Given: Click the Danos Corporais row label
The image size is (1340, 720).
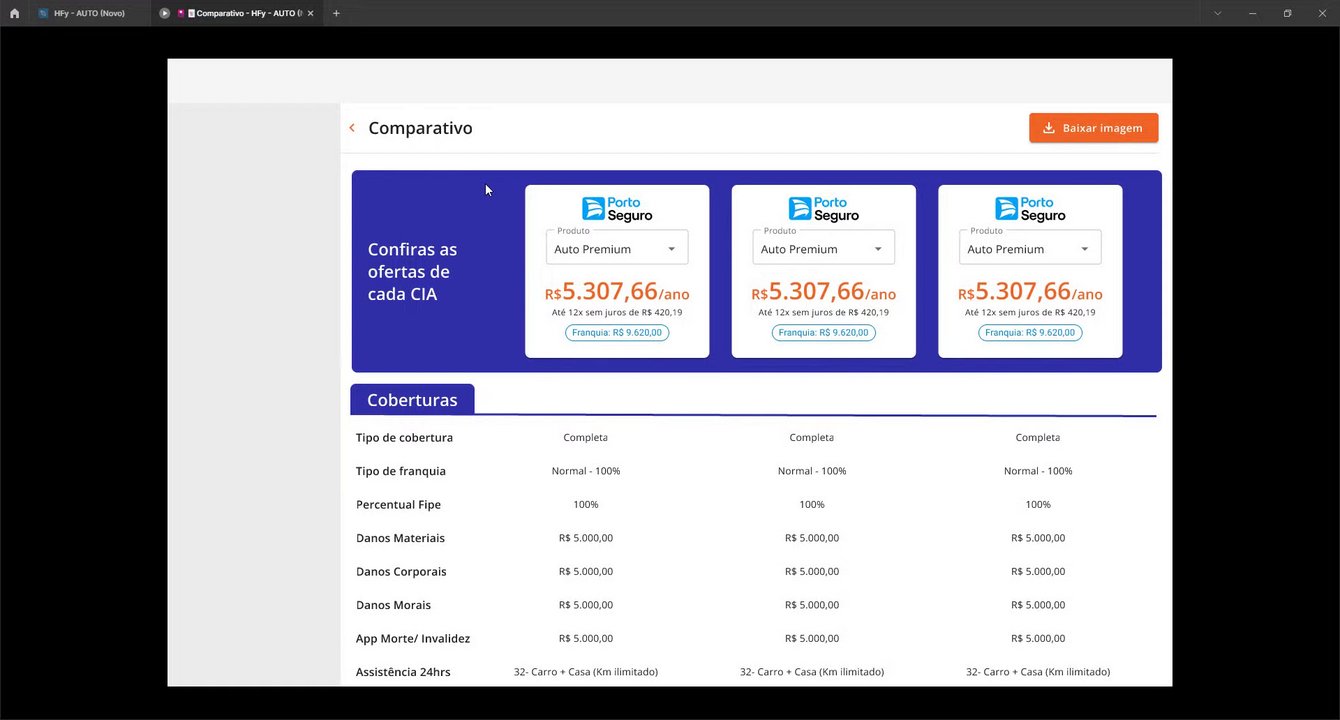Looking at the screenshot, I should click(401, 572).
